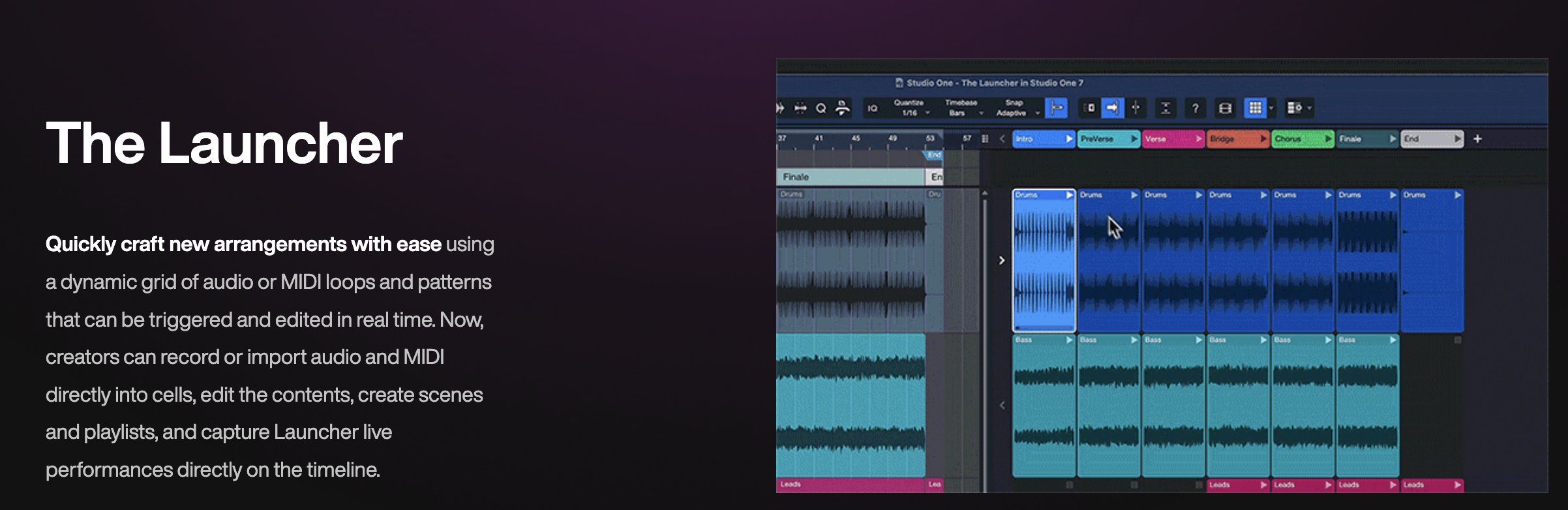Open the video player film icon
The width and height of the screenshot is (1568, 510).
pyautogui.click(x=1225, y=108)
